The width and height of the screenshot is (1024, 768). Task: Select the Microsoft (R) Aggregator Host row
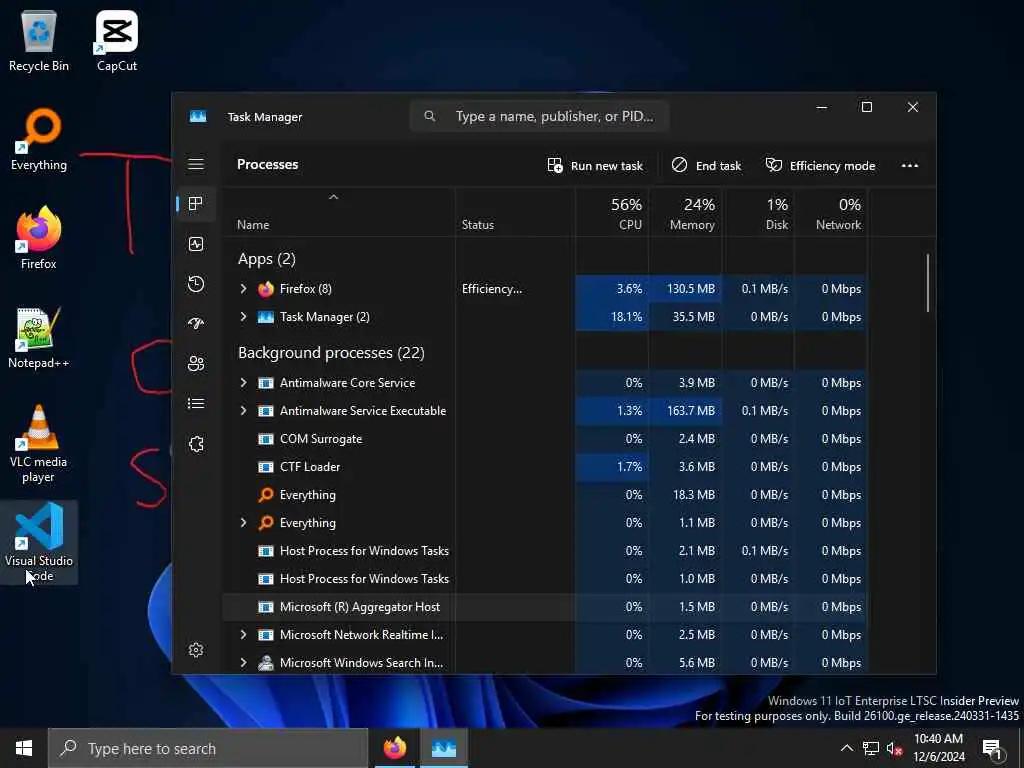(545, 607)
